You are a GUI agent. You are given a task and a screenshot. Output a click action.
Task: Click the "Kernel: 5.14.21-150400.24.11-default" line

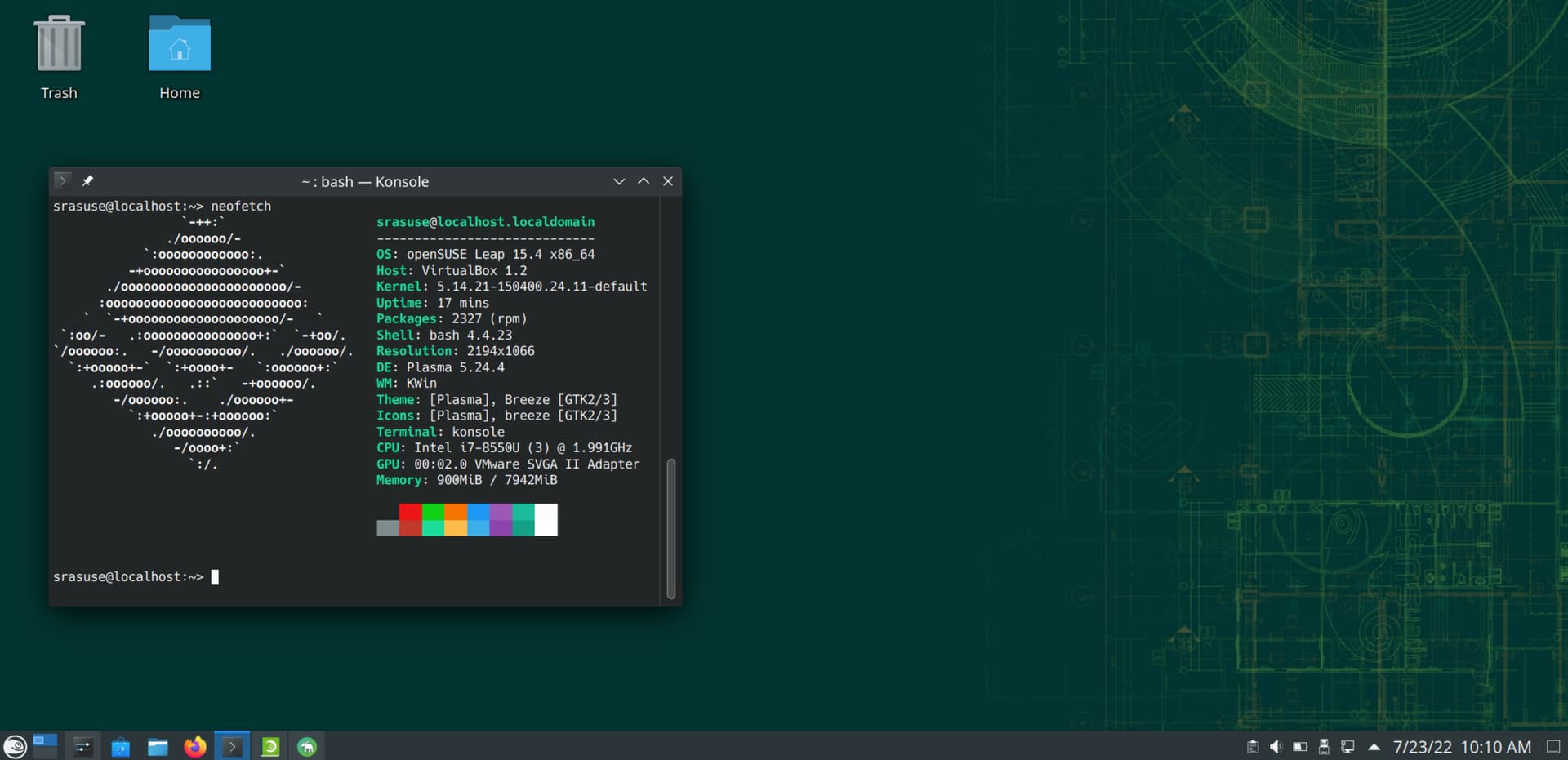click(511, 287)
